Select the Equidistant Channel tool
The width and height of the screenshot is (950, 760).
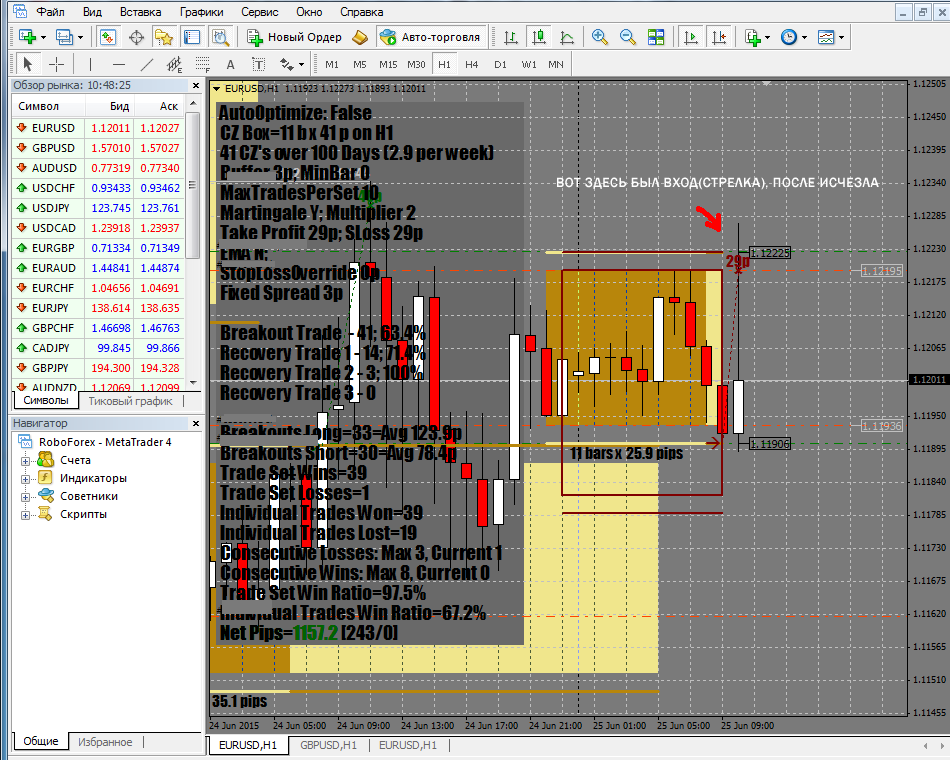click(174, 64)
